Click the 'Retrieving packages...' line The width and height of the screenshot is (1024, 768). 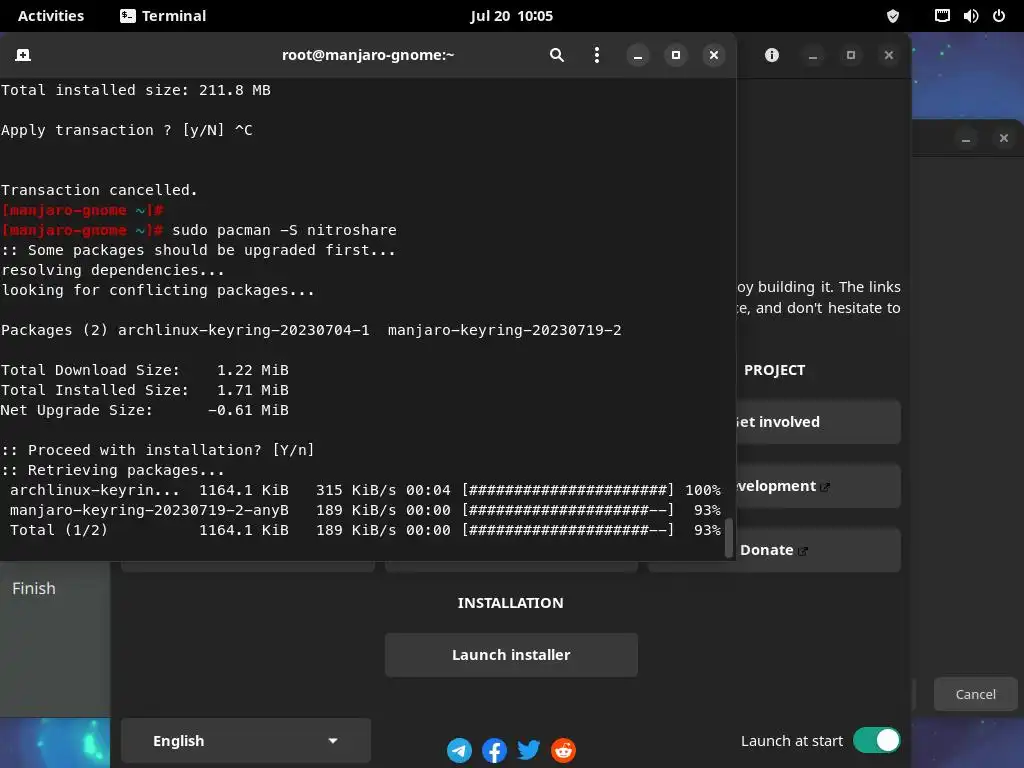[x=112, y=470]
